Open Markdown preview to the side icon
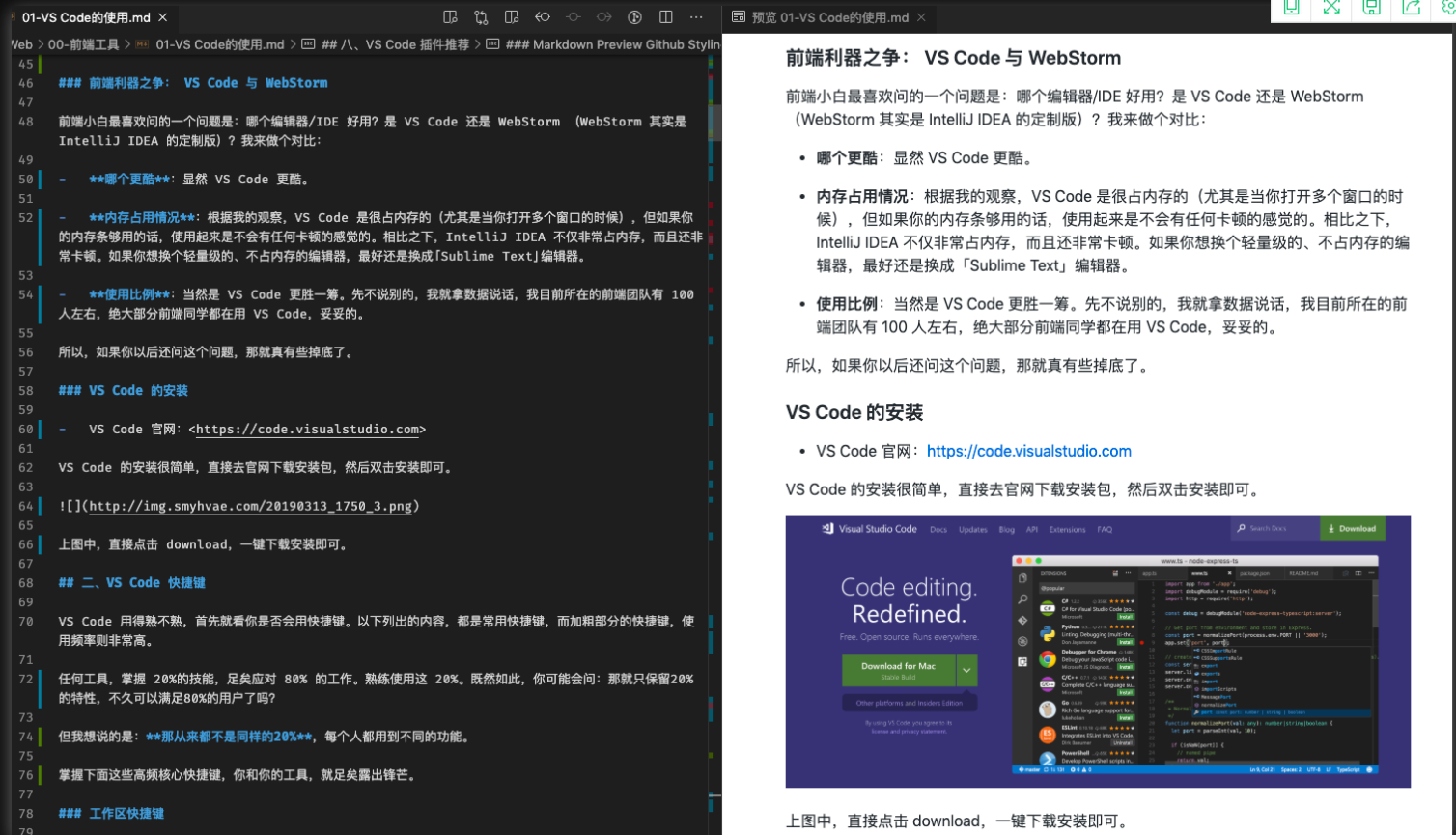The image size is (1456, 835). 450,17
